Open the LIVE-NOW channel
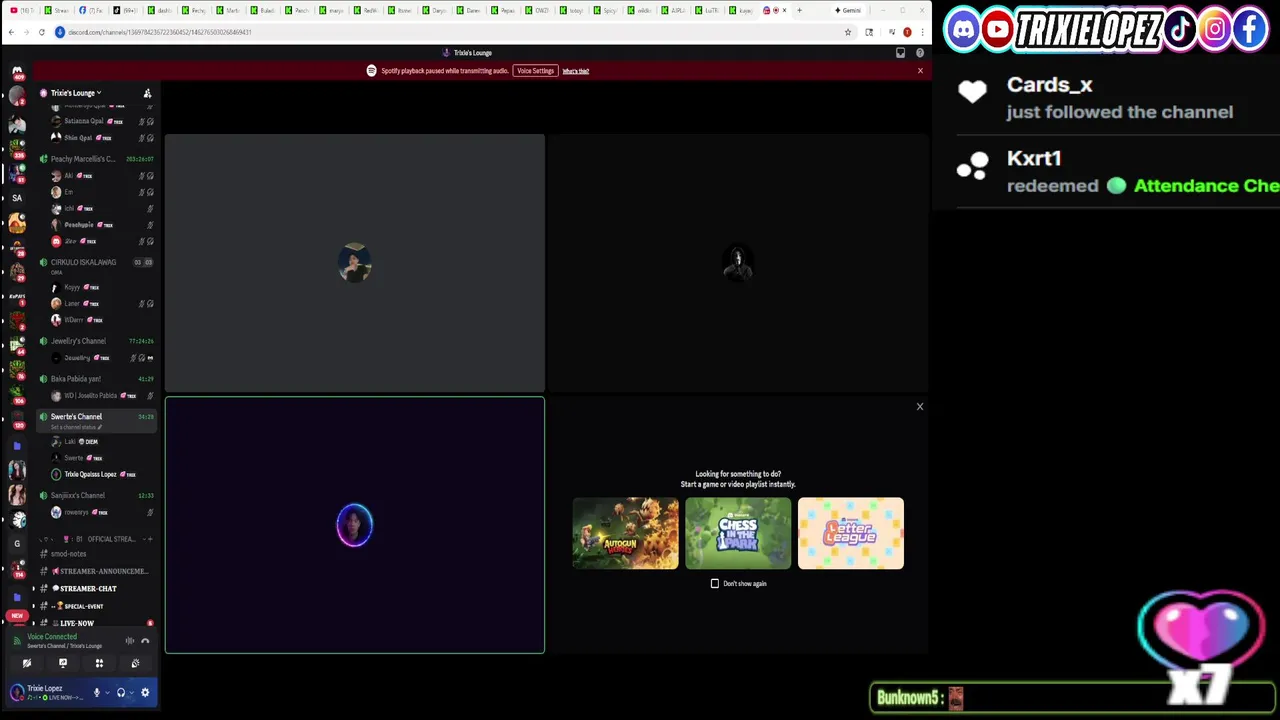Image resolution: width=1280 pixels, height=720 pixels. pyautogui.click(x=96, y=623)
